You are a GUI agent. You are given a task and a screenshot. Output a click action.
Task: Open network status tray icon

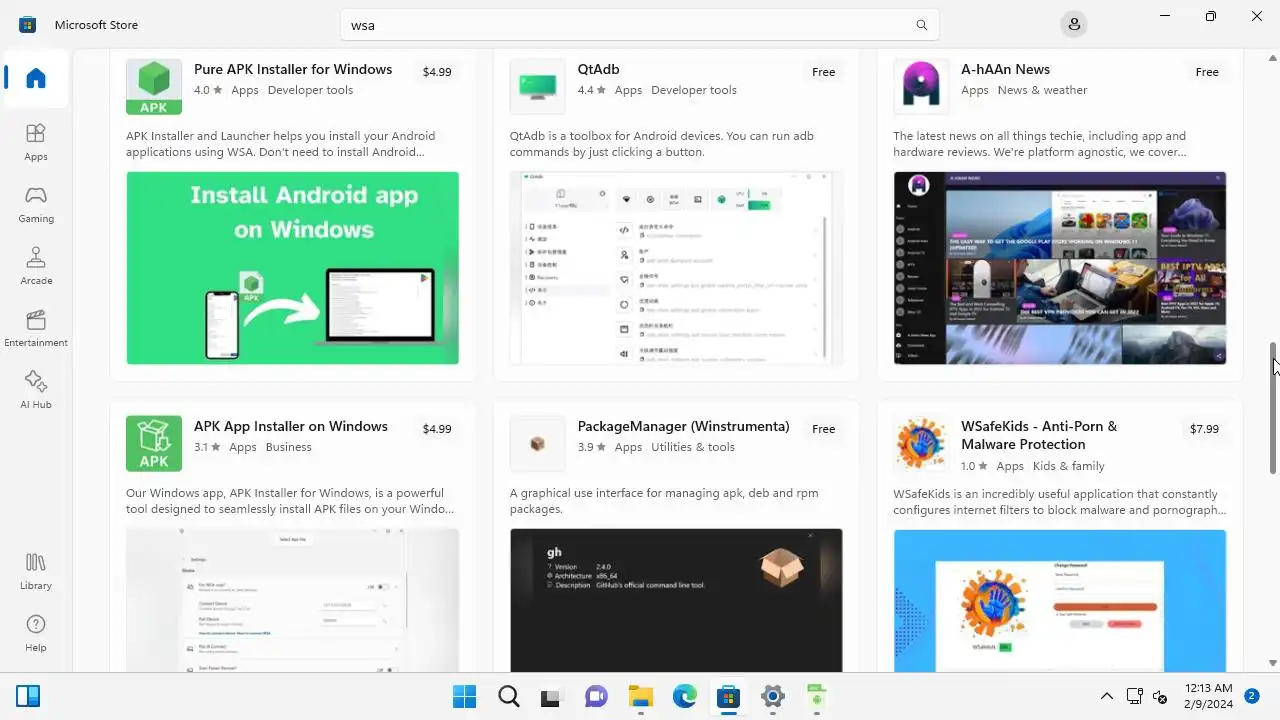coord(1135,696)
